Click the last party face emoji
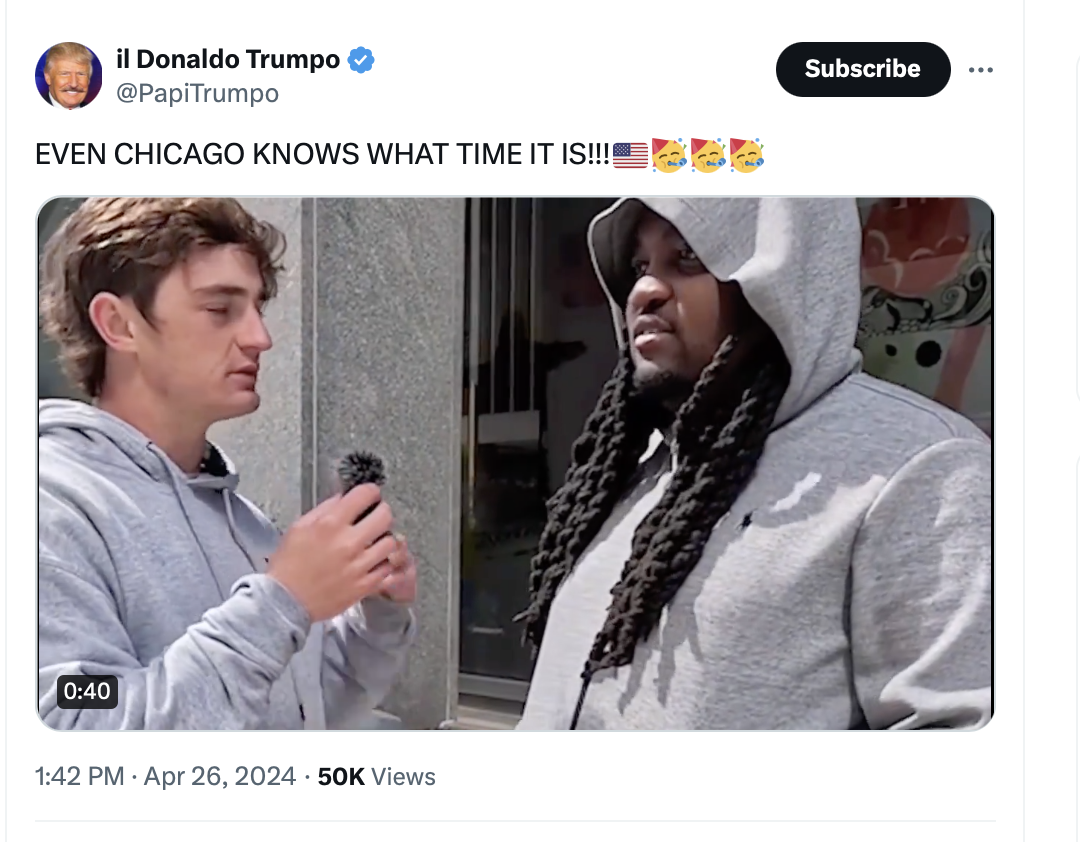The image size is (1080, 842). [x=746, y=155]
